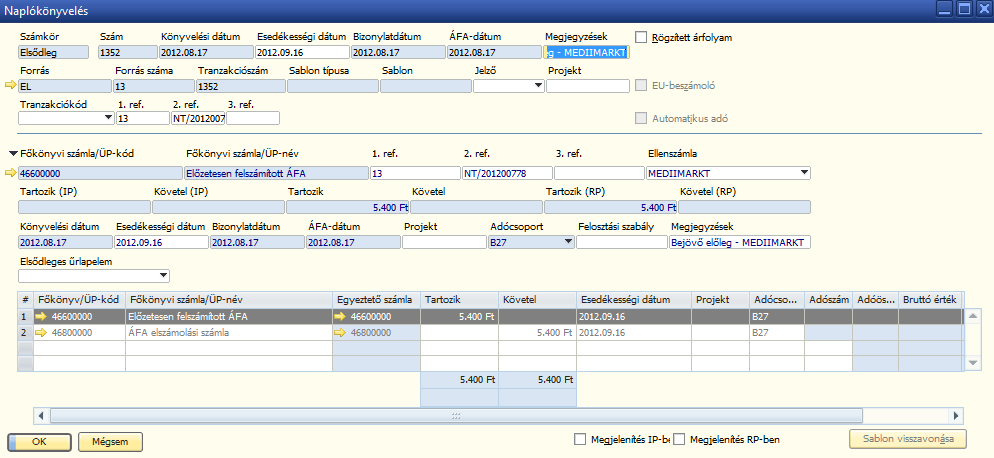This screenshot has width=994, height=458.
Task: Click the link arrow beside header account 46600000
Action: [x=11, y=173]
